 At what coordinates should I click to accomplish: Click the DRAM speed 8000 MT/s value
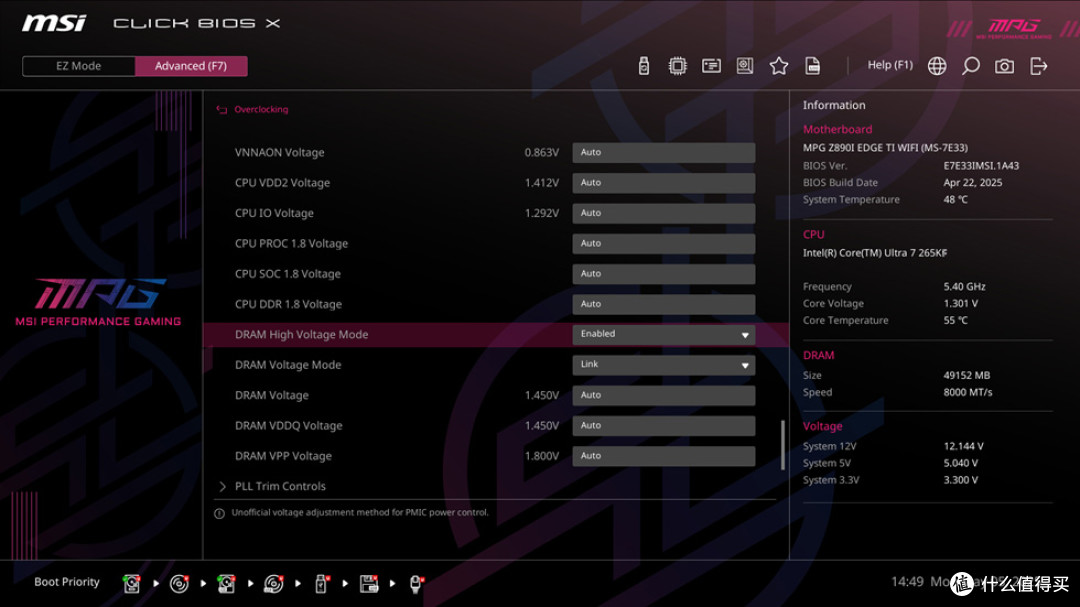(x=968, y=392)
